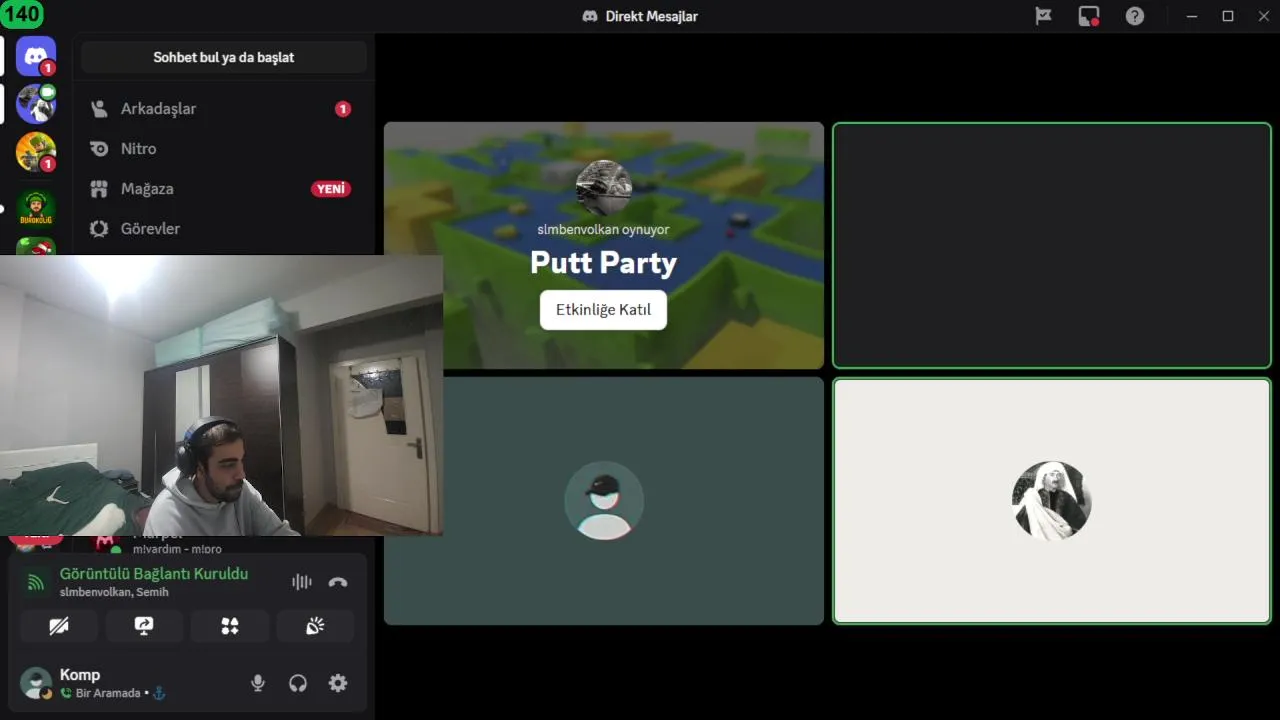
Task: Open the soundboard icon
Action: click(x=315, y=626)
